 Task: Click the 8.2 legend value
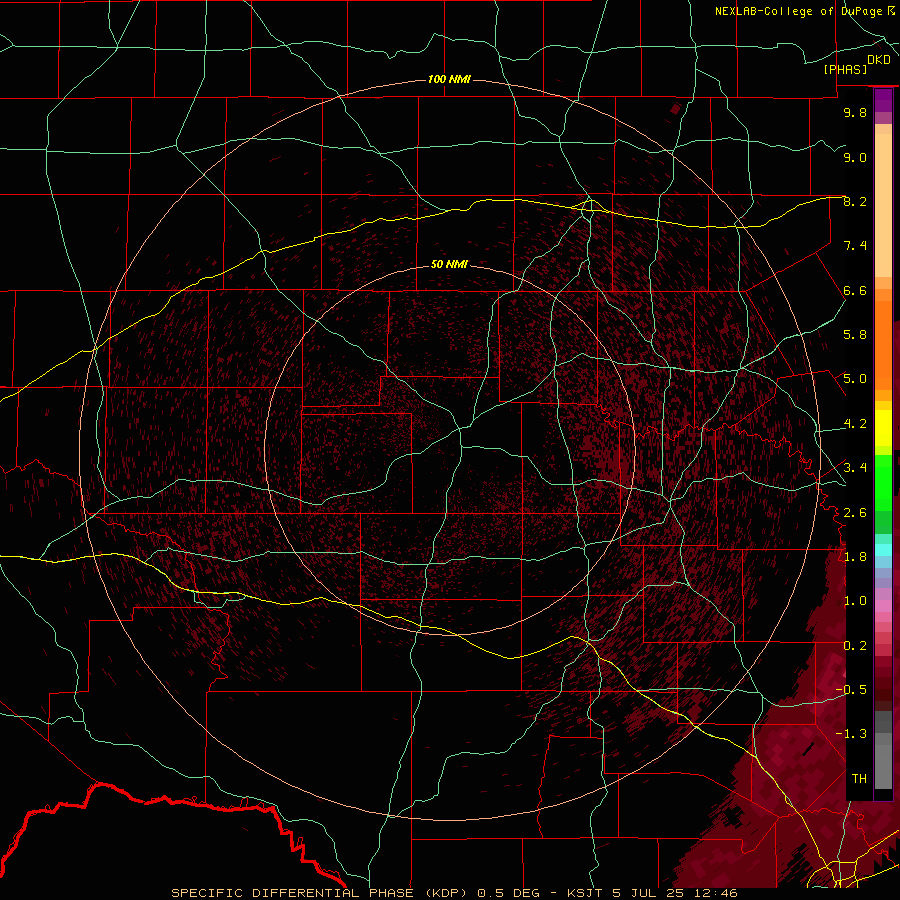(x=855, y=201)
